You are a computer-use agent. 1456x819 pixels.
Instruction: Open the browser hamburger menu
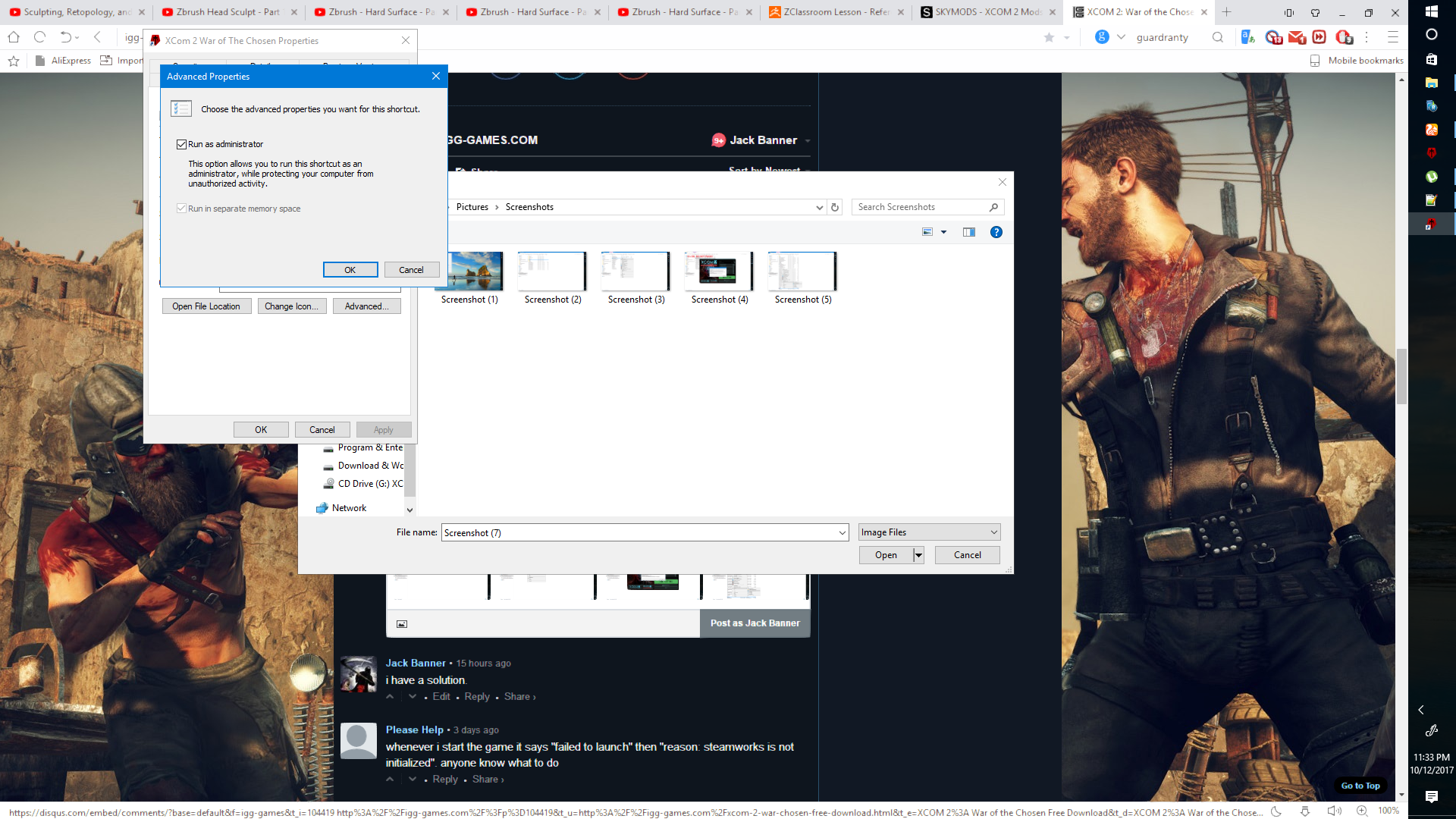click(1392, 37)
